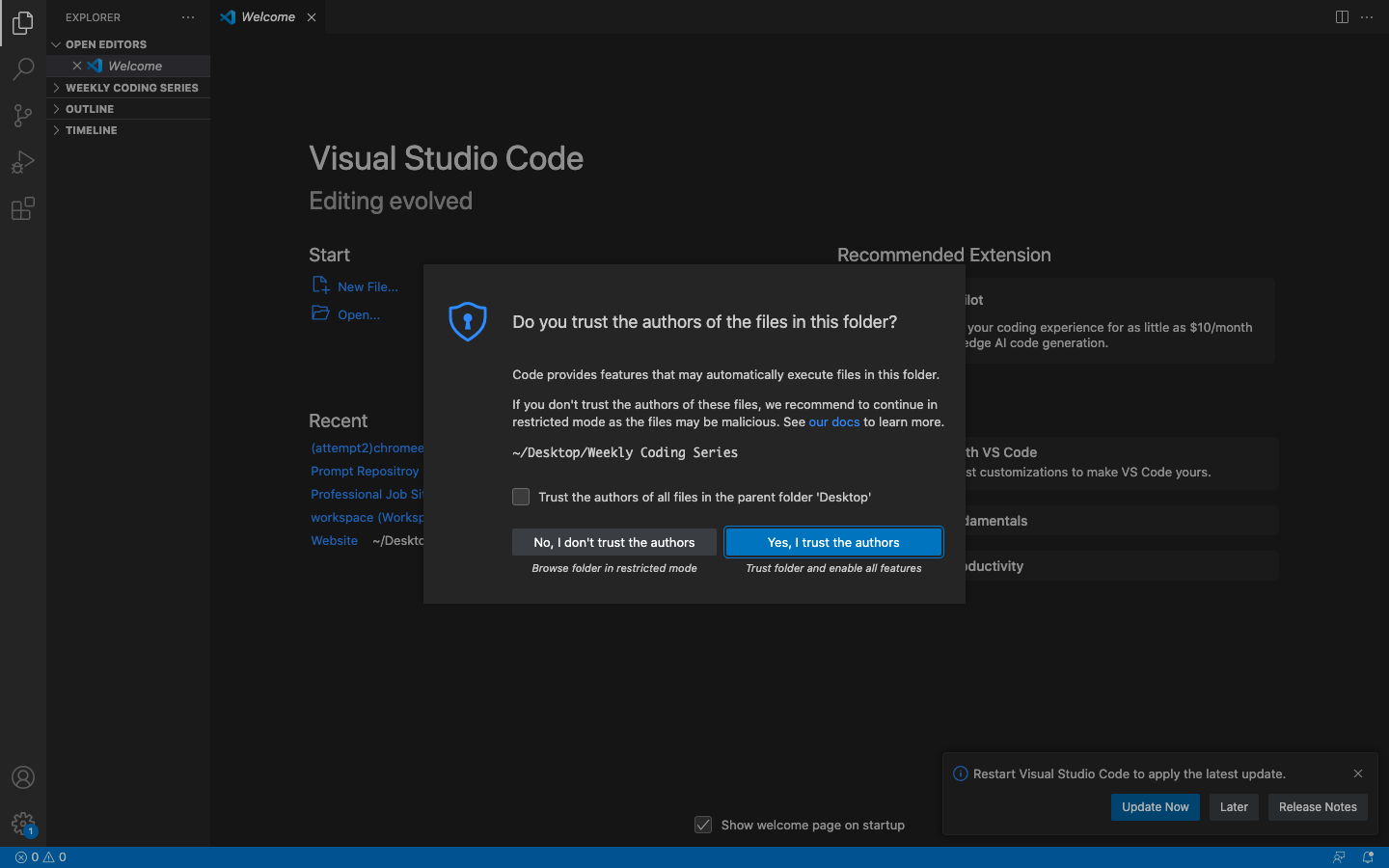Open the Extensions view icon
The image size is (1389, 868).
coord(23,208)
